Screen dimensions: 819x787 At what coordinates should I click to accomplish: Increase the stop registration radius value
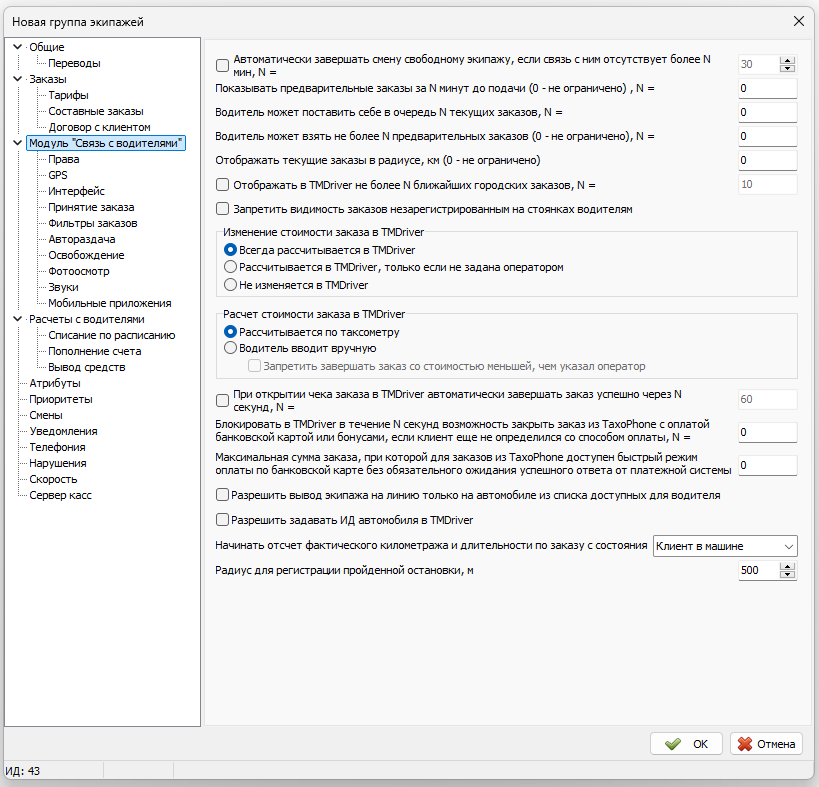787,567
